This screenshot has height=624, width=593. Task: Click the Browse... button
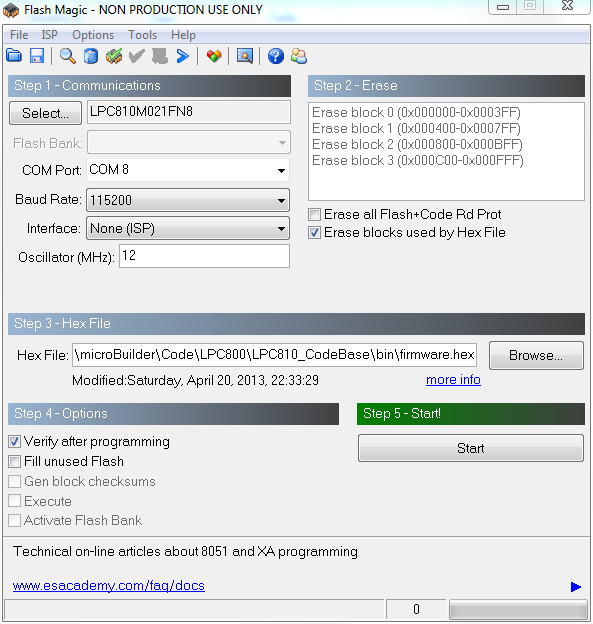click(x=536, y=355)
